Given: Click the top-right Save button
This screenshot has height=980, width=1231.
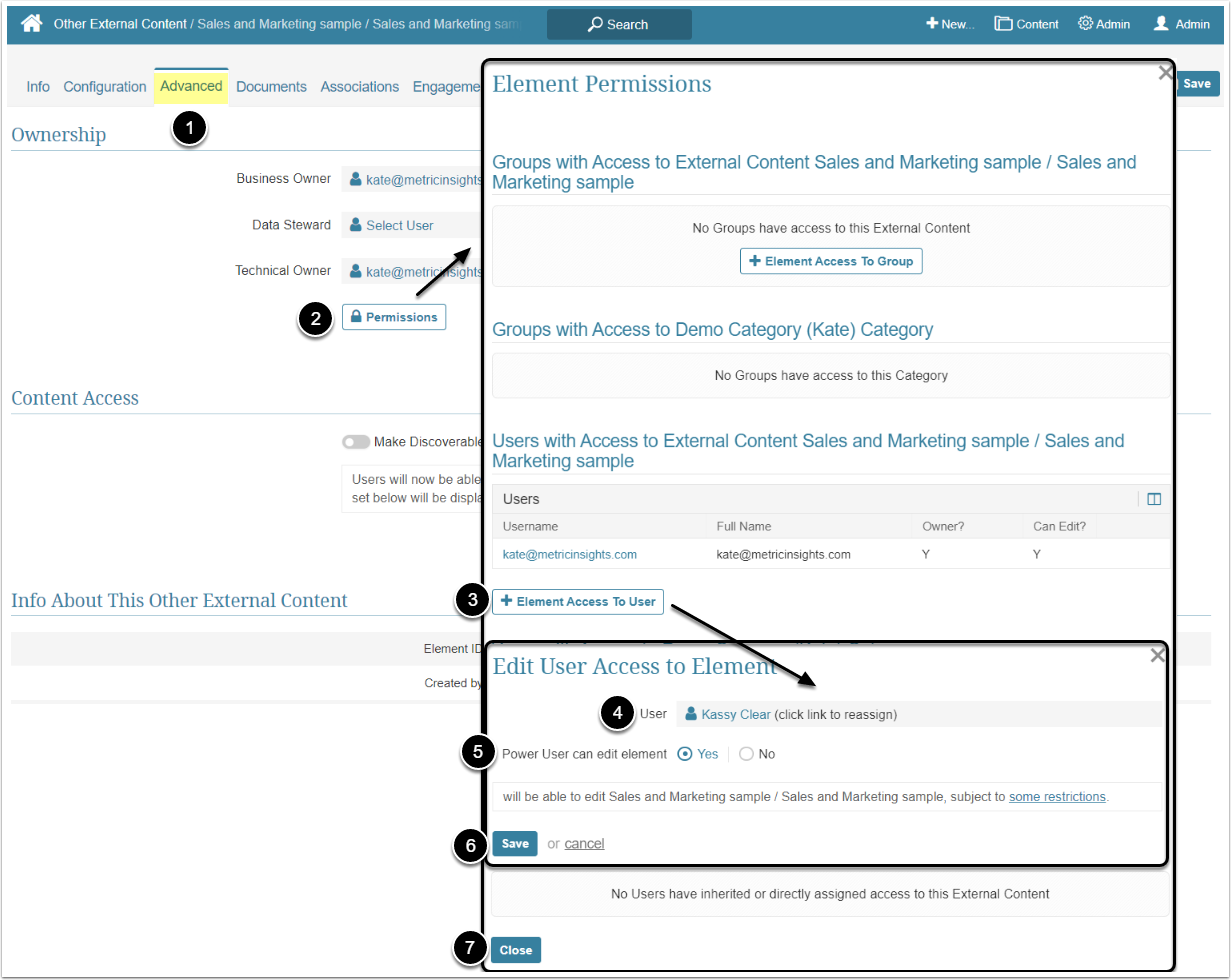Looking at the screenshot, I should [1197, 84].
